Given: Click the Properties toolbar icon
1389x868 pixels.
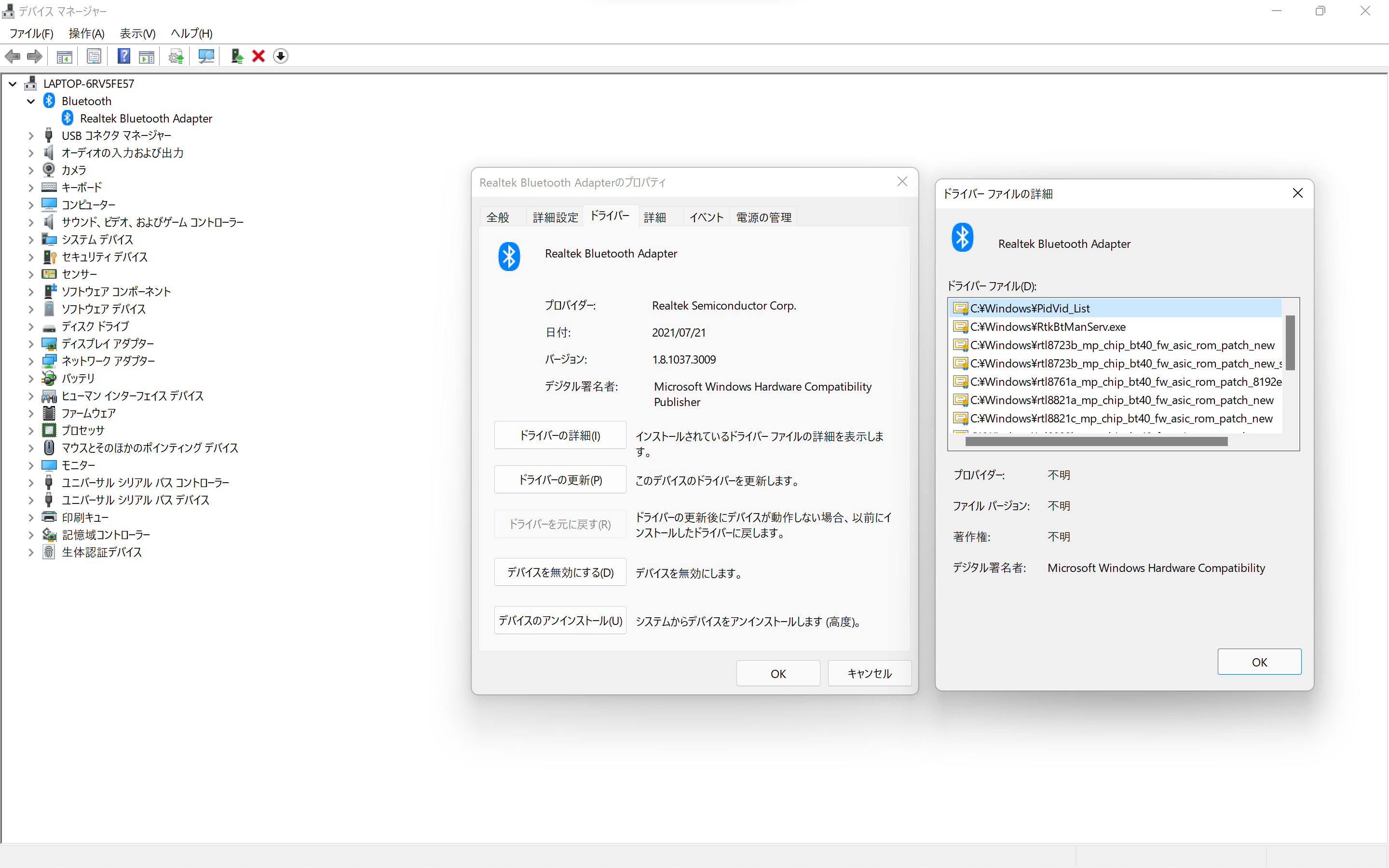Looking at the screenshot, I should [x=94, y=56].
